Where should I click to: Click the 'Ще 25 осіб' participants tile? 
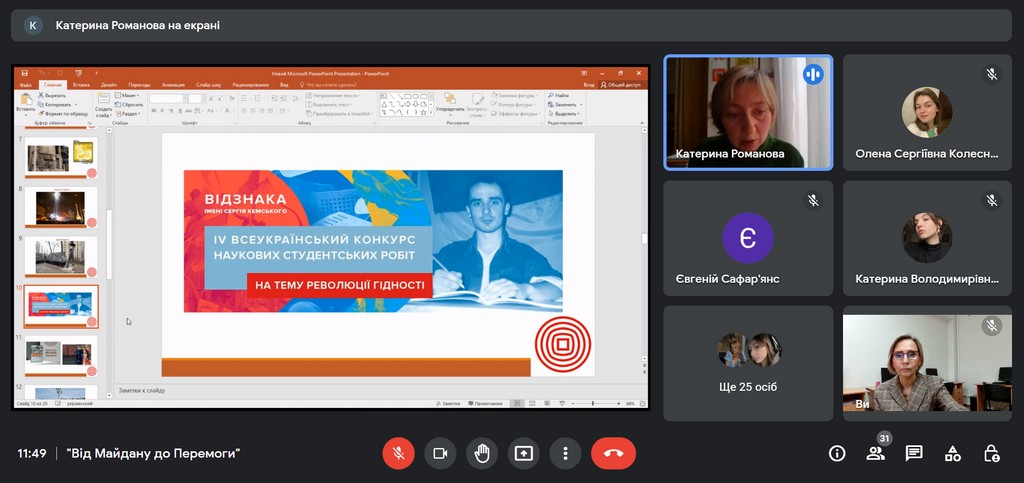click(x=748, y=363)
